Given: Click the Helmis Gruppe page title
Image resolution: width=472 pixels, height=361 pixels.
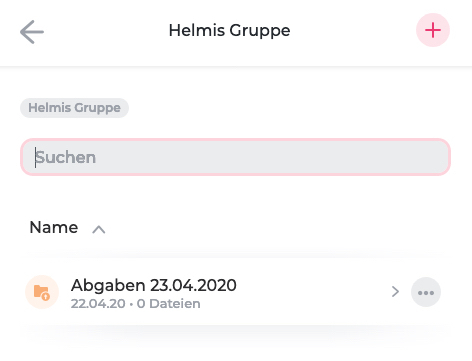Looking at the screenshot, I should 229,30.
